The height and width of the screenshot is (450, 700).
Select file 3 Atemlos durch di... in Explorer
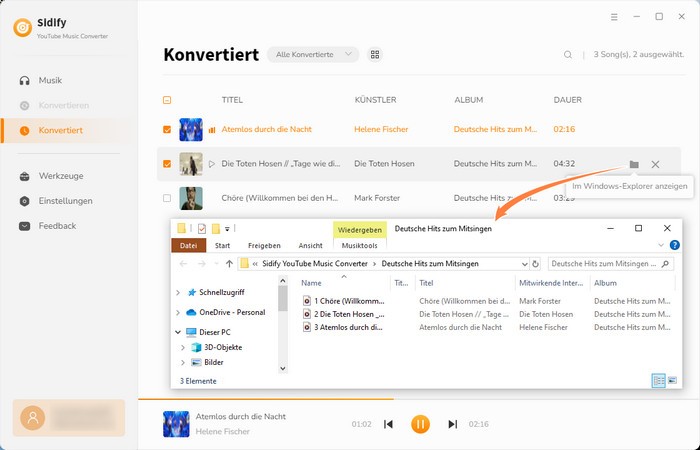click(342, 327)
